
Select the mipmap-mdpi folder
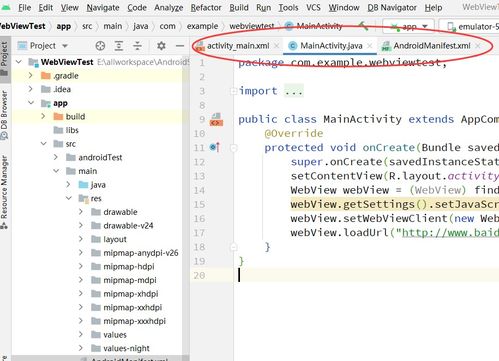pos(124,280)
